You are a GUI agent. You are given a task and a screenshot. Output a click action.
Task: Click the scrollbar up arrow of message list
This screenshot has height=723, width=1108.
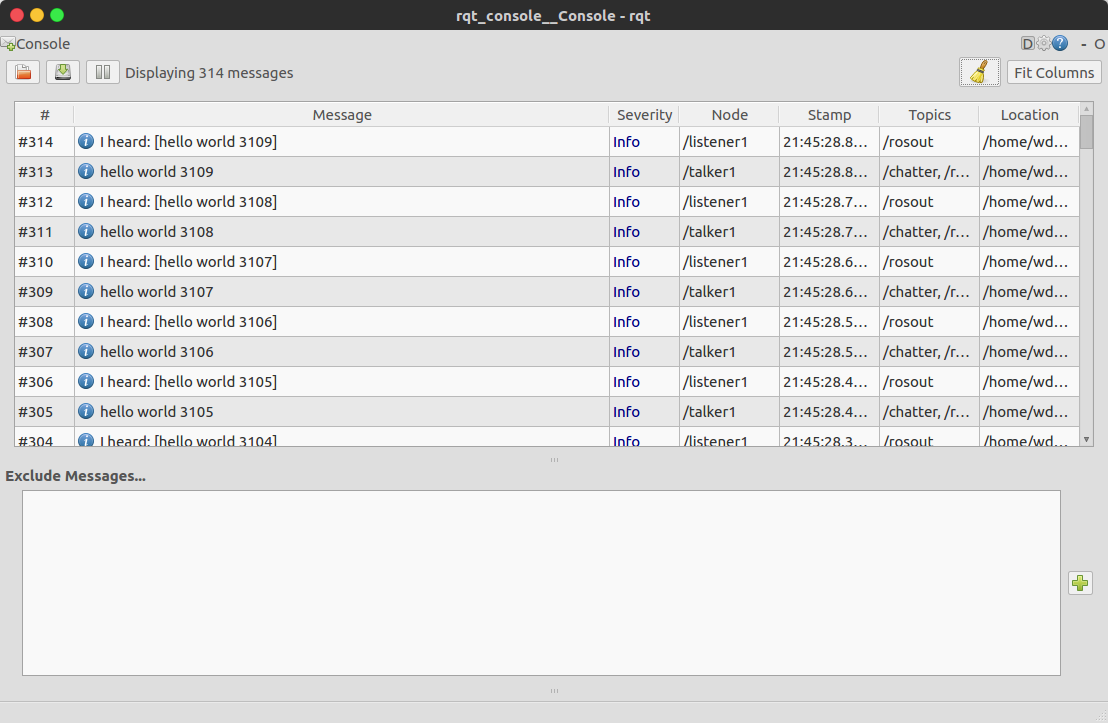1087,108
